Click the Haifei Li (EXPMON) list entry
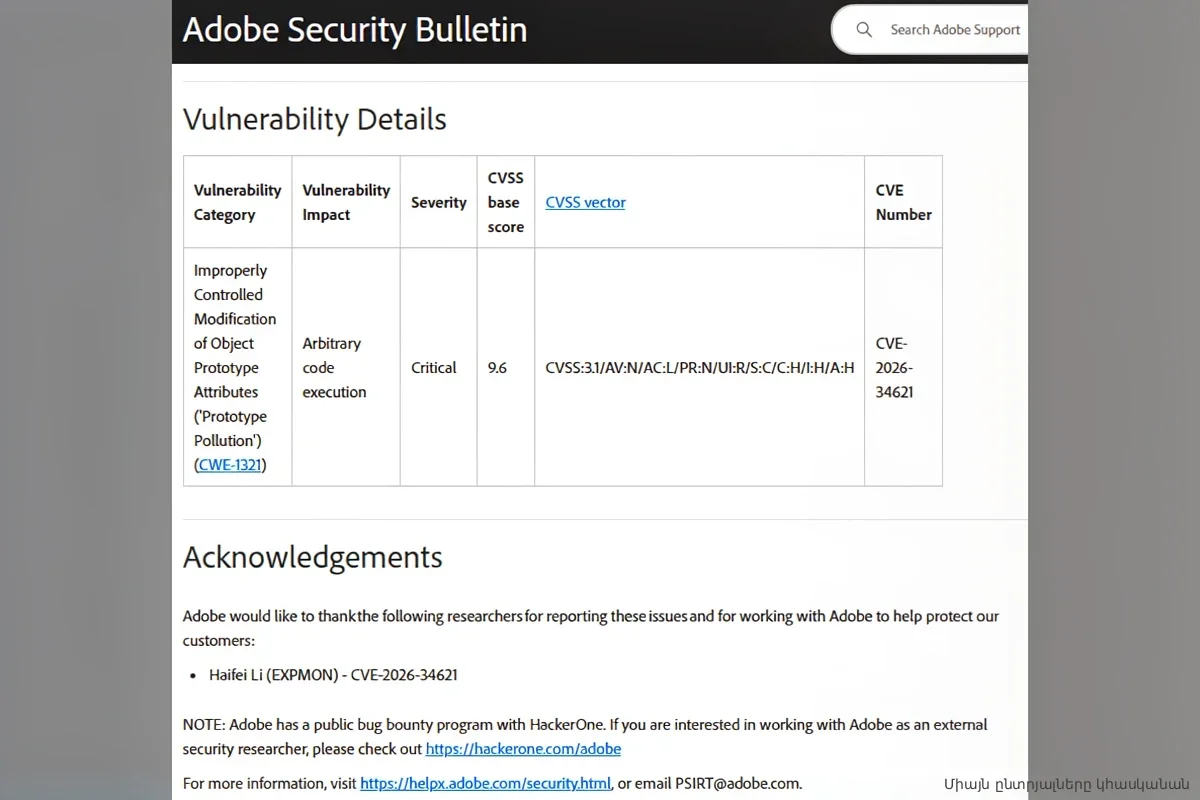This screenshot has height=800, width=1200. (333, 675)
